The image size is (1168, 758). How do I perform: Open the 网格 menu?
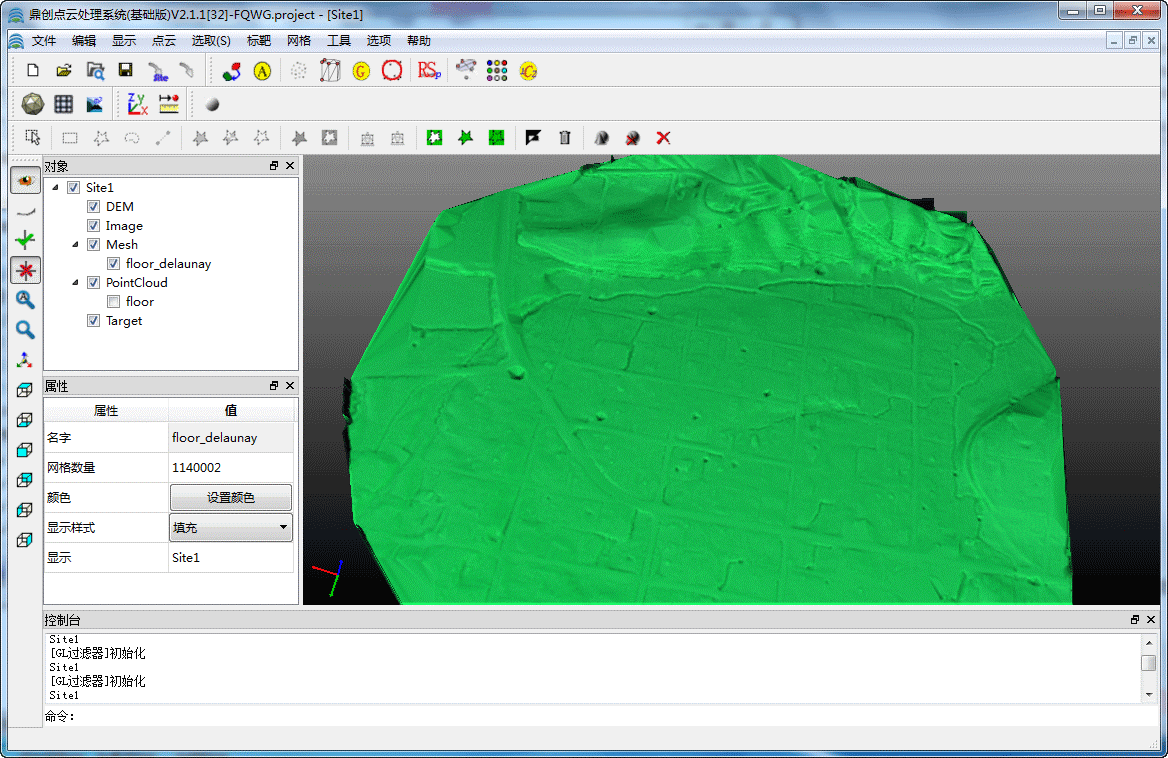click(x=298, y=41)
